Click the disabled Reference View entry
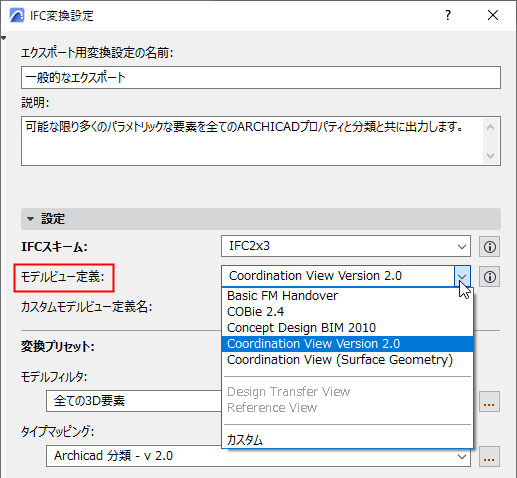The height and width of the screenshot is (478, 517). (347, 408)
